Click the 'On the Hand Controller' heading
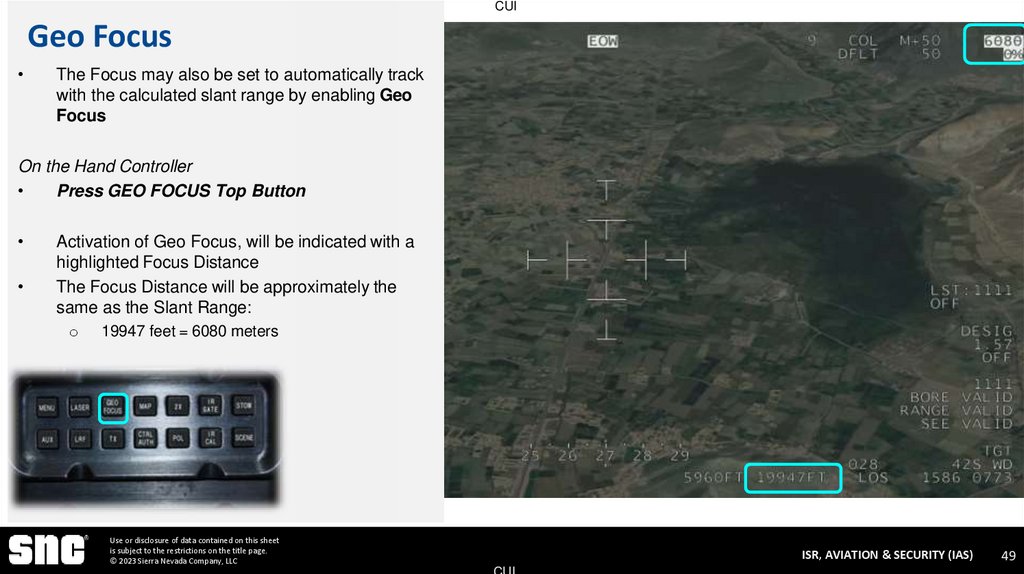 (105, 166)
